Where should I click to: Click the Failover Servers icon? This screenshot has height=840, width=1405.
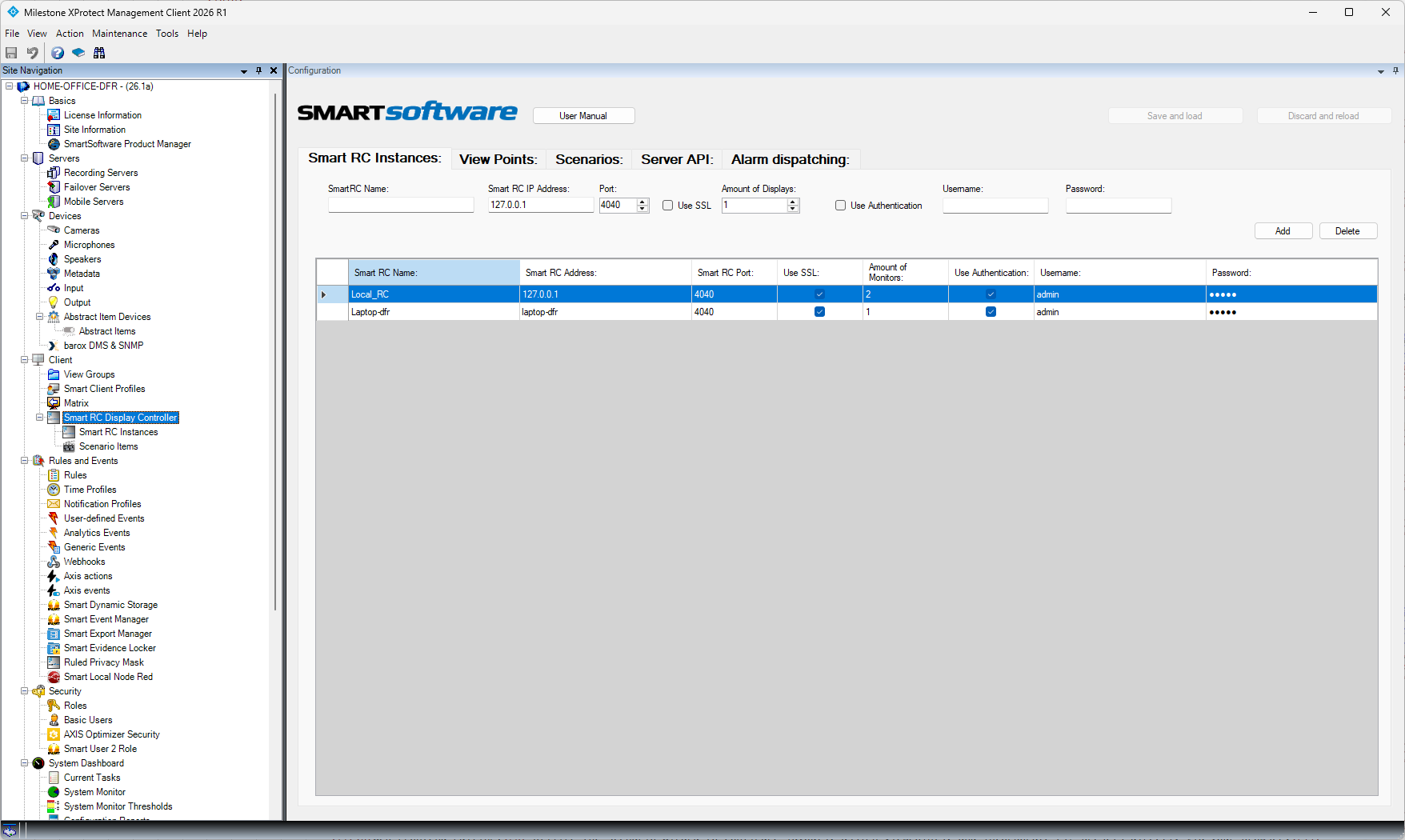coord(54,187)
